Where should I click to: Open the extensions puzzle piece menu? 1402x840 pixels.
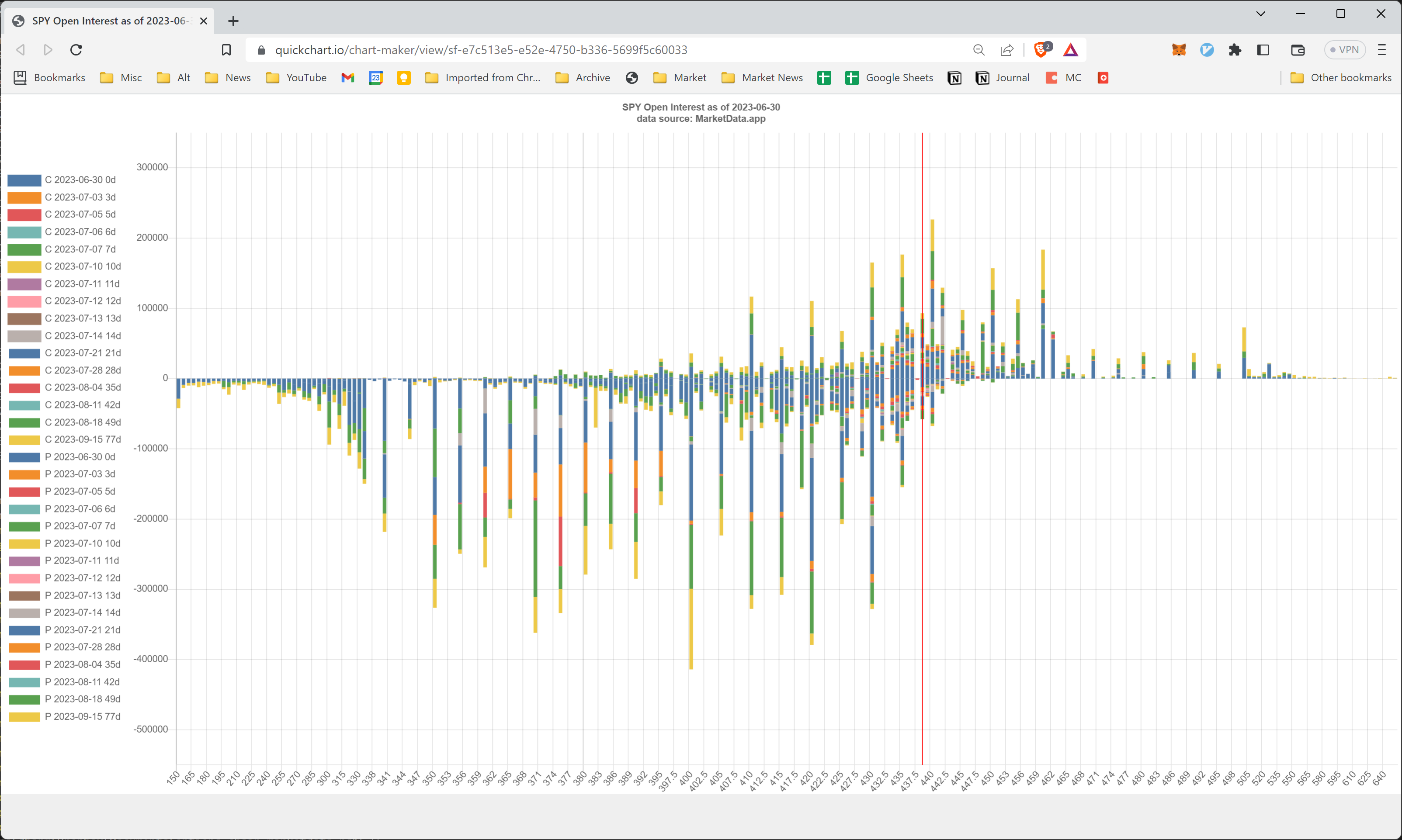point(1235,50)
